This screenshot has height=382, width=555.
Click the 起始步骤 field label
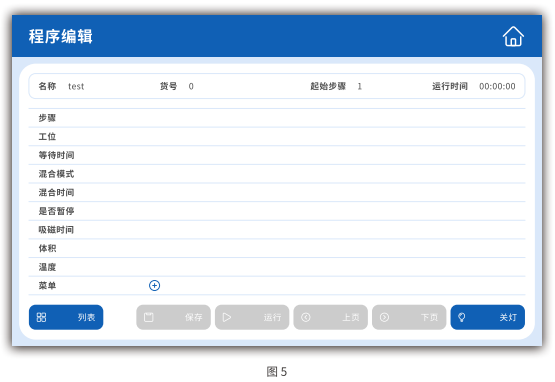[x=328, y=86]
